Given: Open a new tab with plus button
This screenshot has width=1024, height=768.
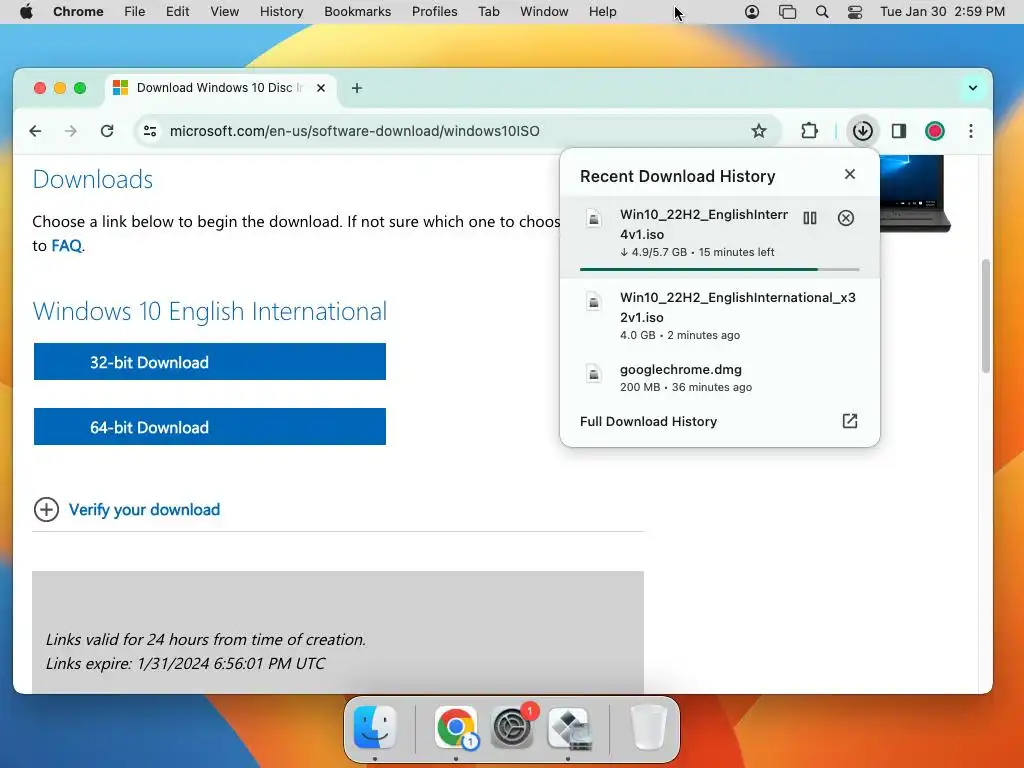Looking at the screenshot, I should point(357,88).
